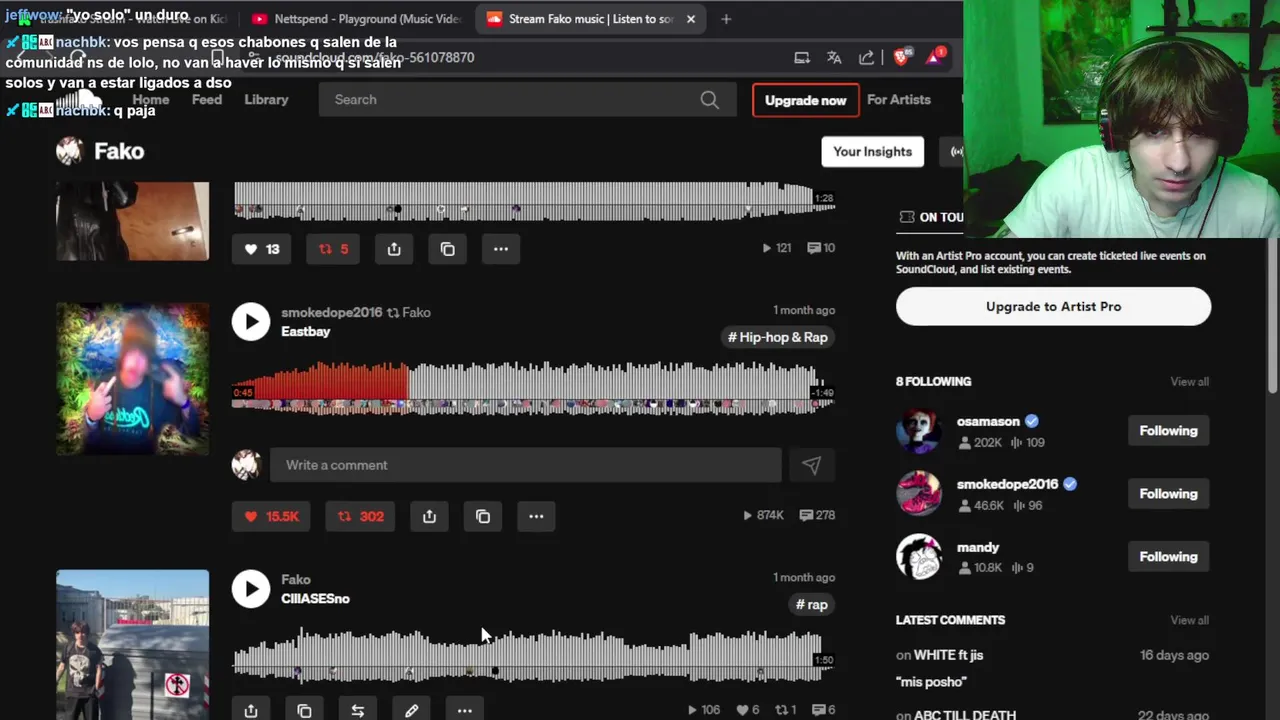The width and height of the screenshot is (1280, 720).
Task: Seek within the Eastbay waveform
Action: [x=533, y=388]
